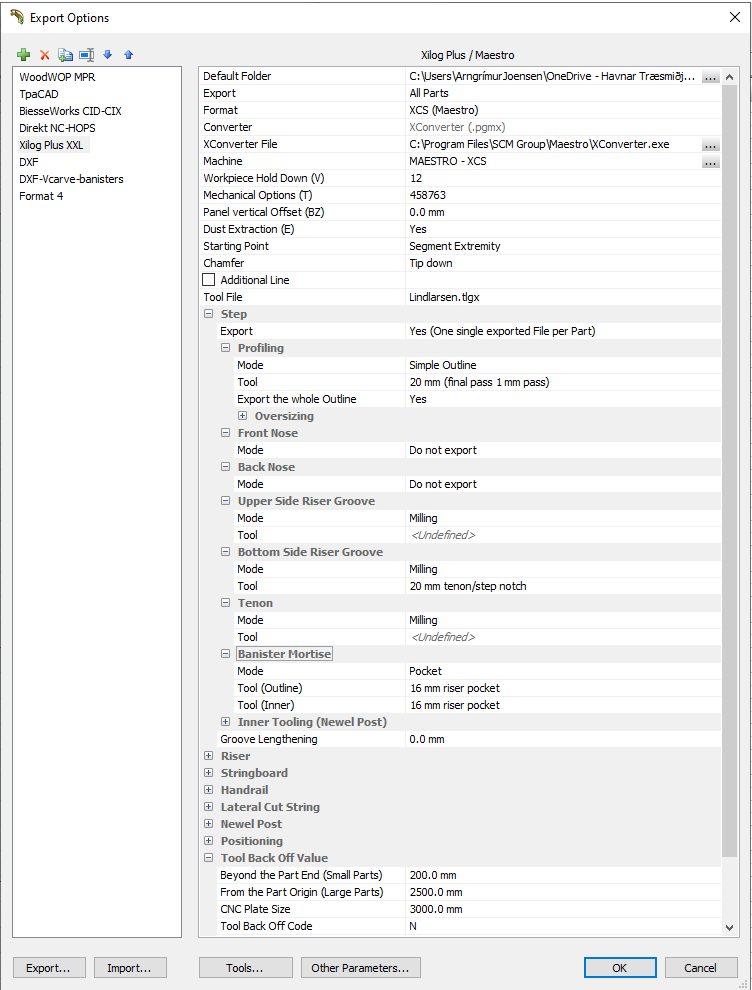The height and width of the screenshot is (990, 752).
Task: Open the Machine selection ellipsis button
Action: pyautogui.click(x=710, y=162)
